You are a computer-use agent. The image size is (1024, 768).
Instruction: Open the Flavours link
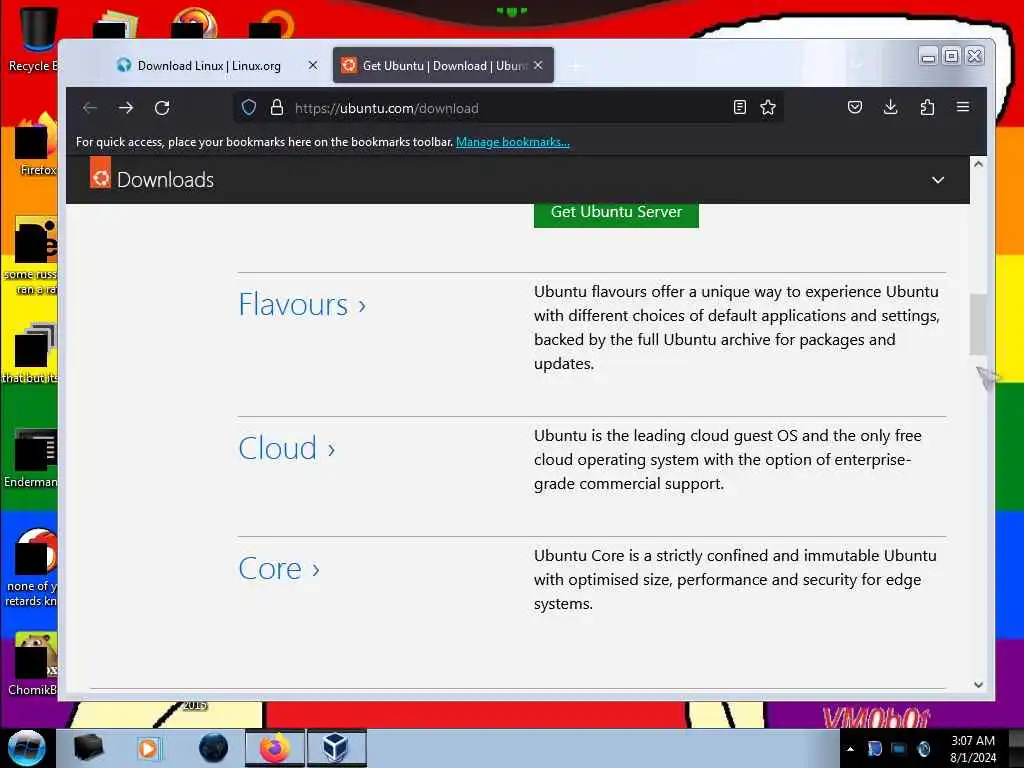tap(302, 305)
